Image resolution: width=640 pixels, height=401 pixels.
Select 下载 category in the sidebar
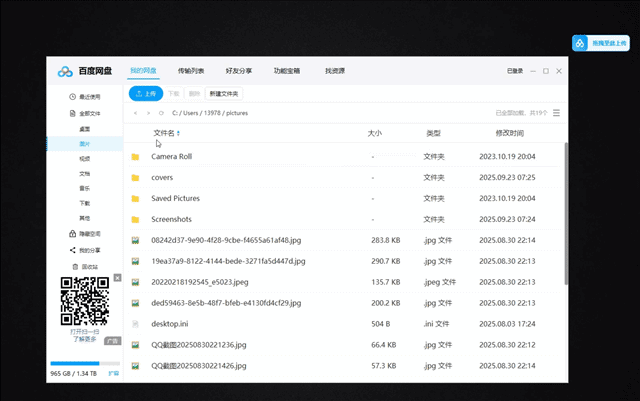coord(84,203)
